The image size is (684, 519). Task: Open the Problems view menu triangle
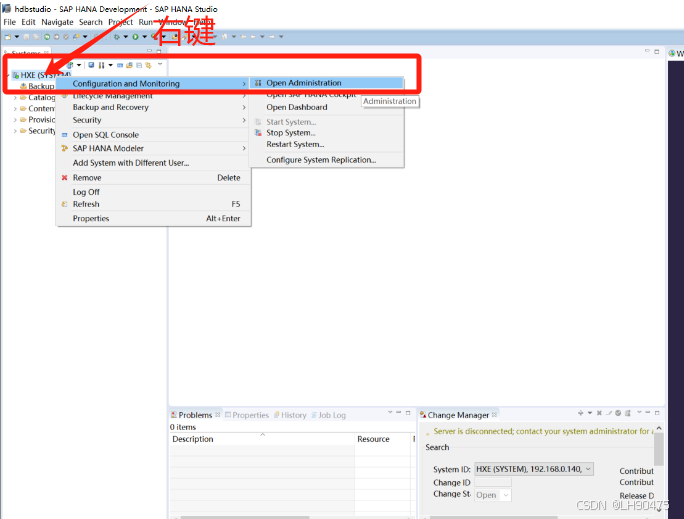pyautogui.click(x=390, y=412)
